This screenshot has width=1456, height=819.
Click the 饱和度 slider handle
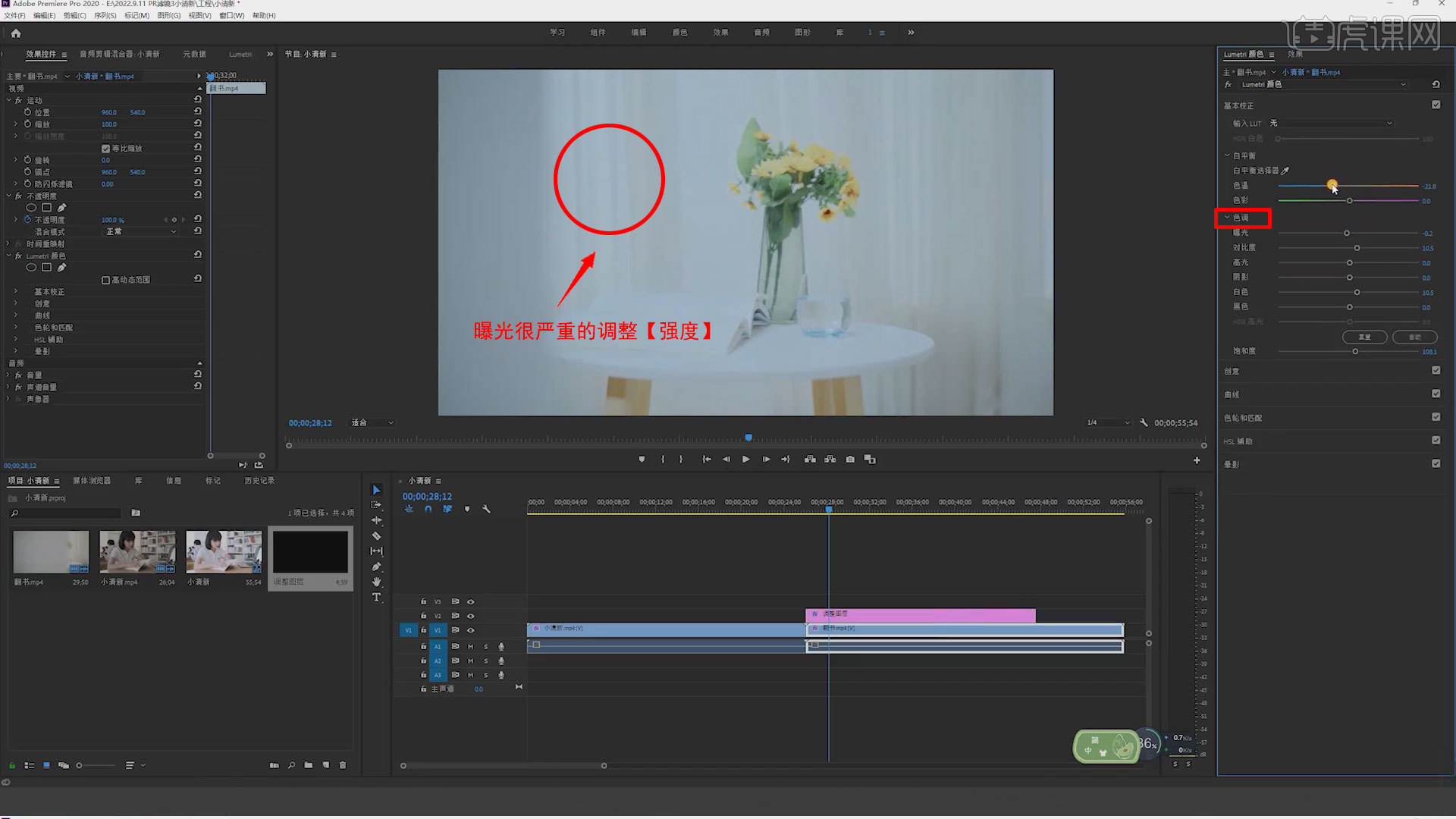click(x=1355, y=351)
